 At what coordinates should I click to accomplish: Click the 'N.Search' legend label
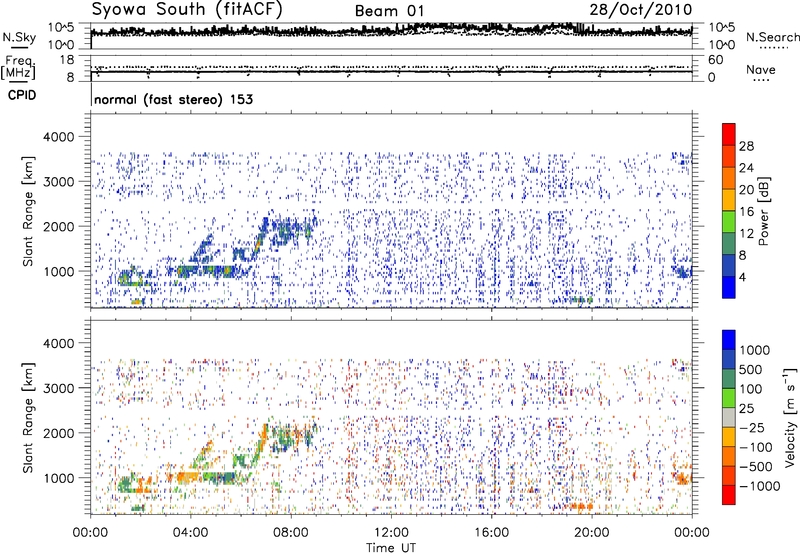point(772,37)
